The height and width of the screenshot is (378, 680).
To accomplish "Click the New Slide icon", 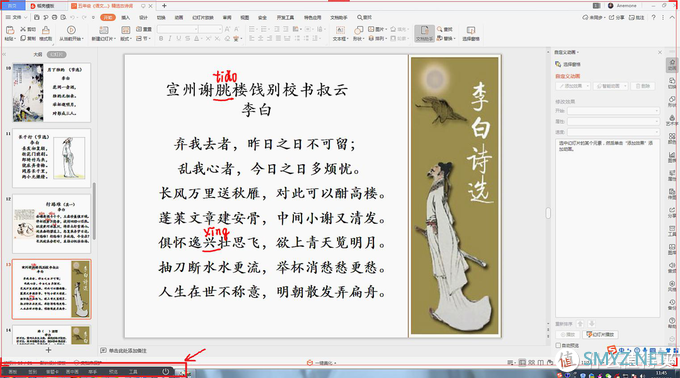I will (104, 30).
